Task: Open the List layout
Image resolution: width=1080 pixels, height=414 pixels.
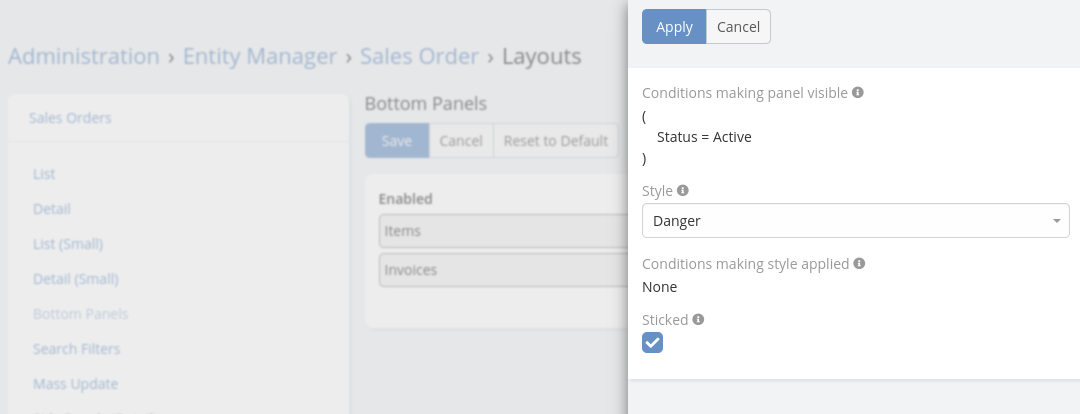Action: click(44, 174)
